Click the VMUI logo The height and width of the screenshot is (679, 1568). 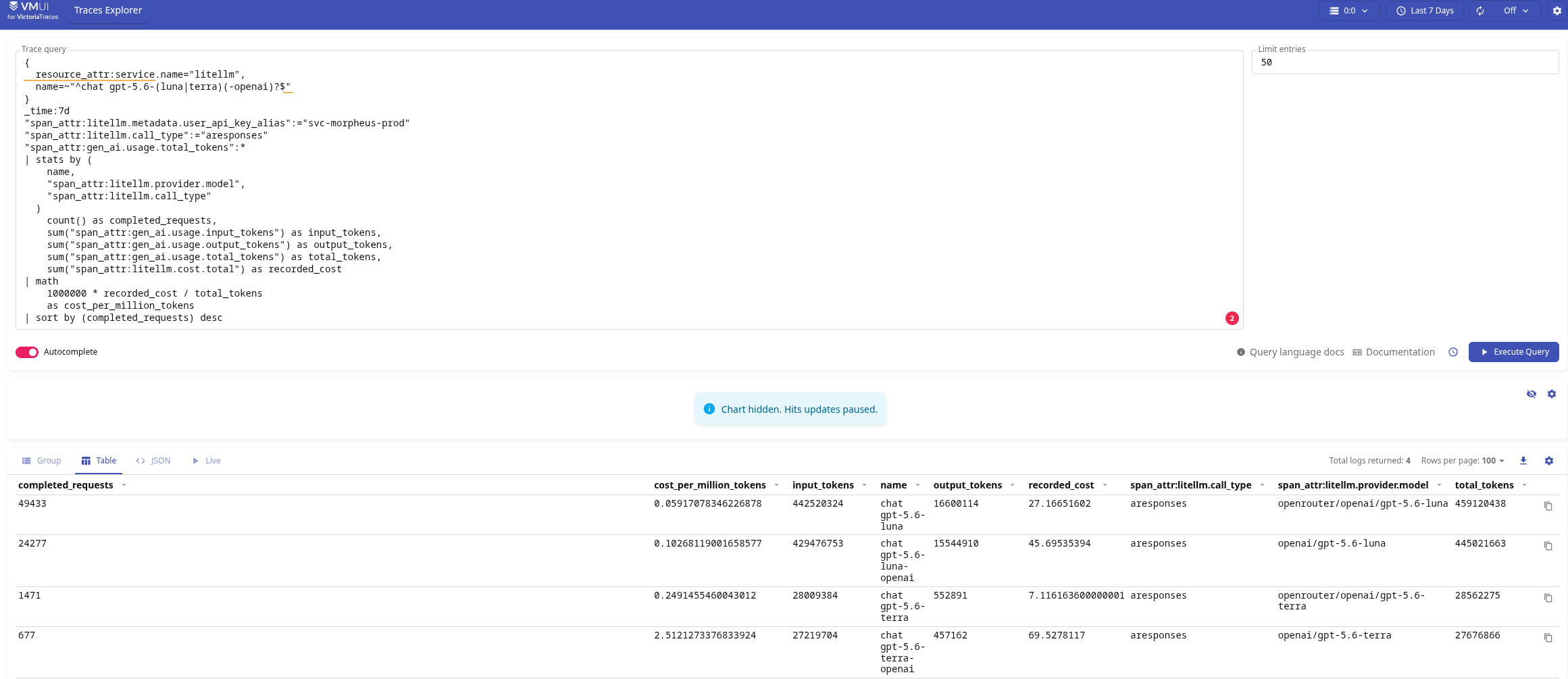coord(32,10)
